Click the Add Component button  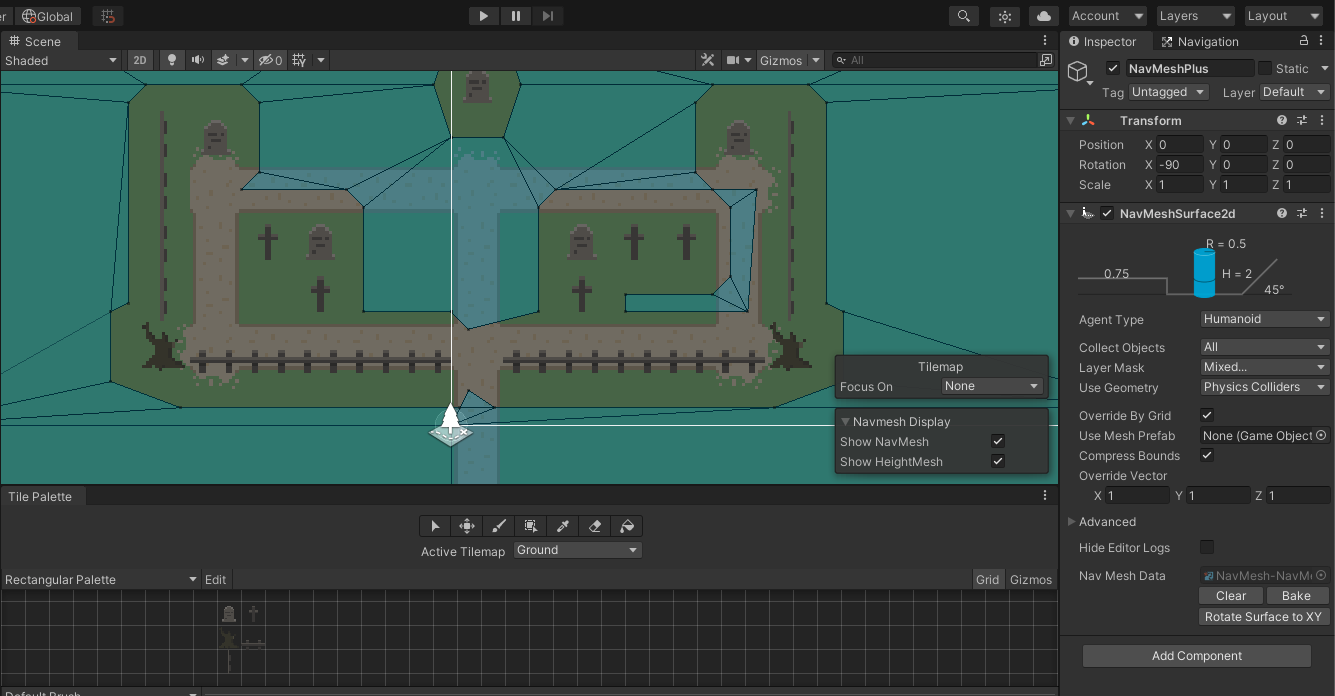[x=1196, y=656]
